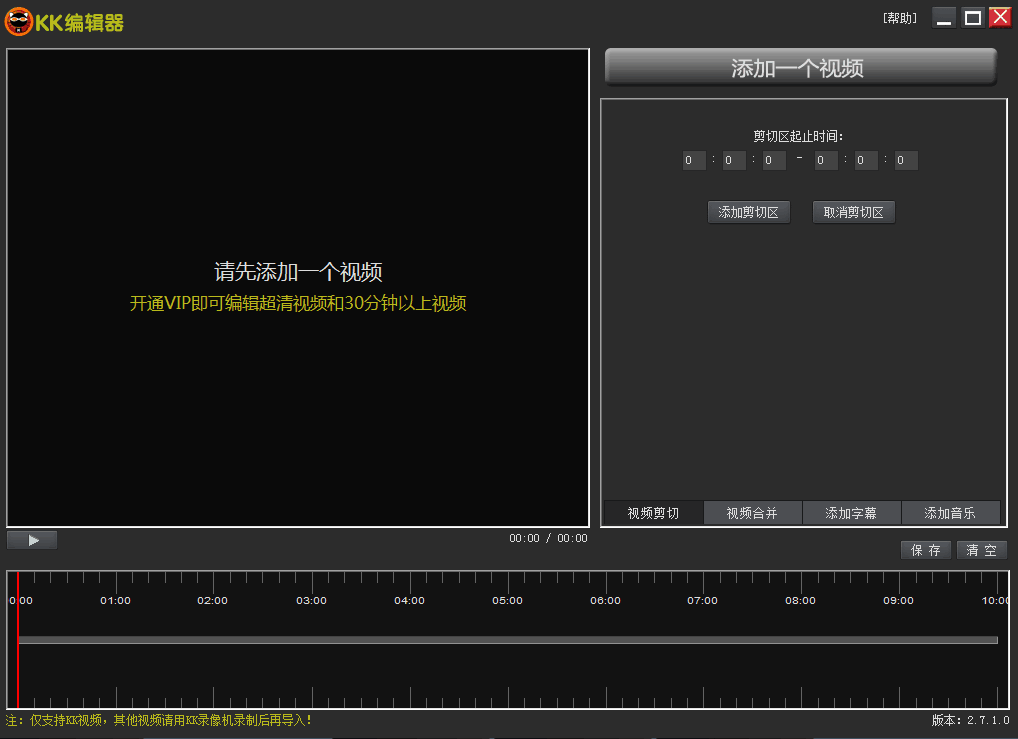Click 取消剪切区 to cancel cut region
Image resolution: width=1018 pixels, height=739 pixels.
(854, 212)
